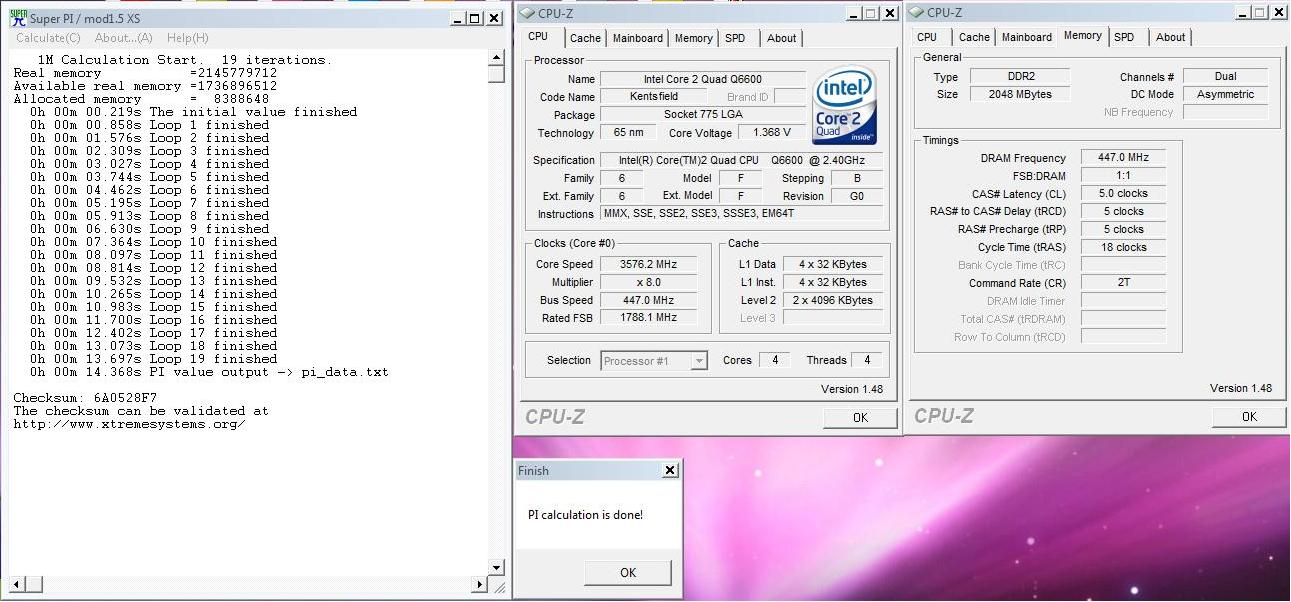Click the Checksum: 6A0528F7 line

(85, 398)
